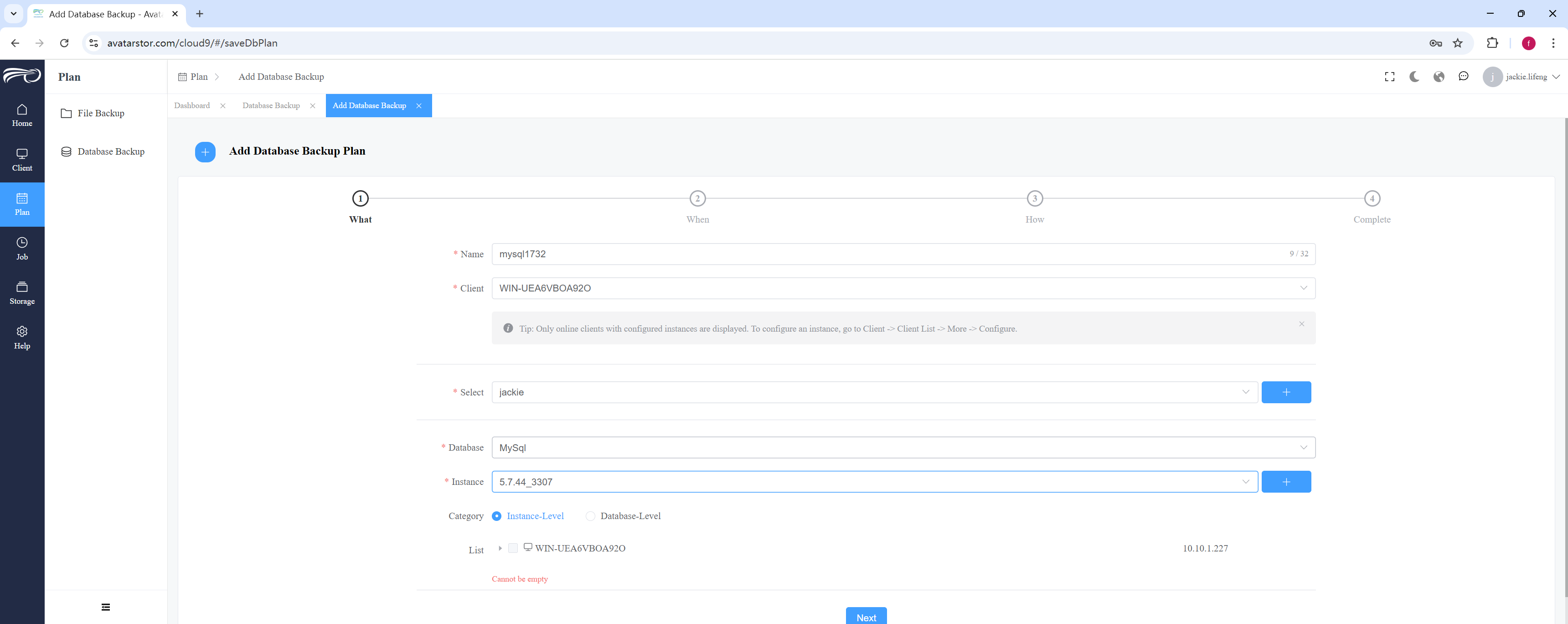
Task: Open the Client dropdown
Action: (903, 288)
